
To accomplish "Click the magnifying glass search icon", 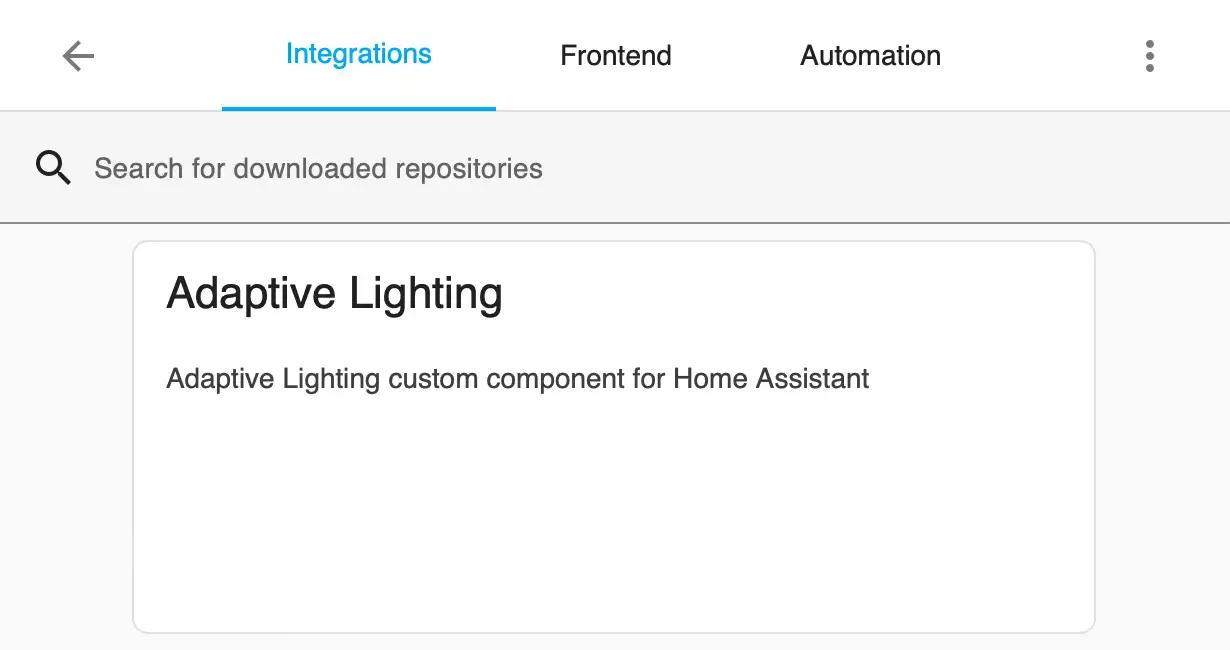I will coord(53,168).
